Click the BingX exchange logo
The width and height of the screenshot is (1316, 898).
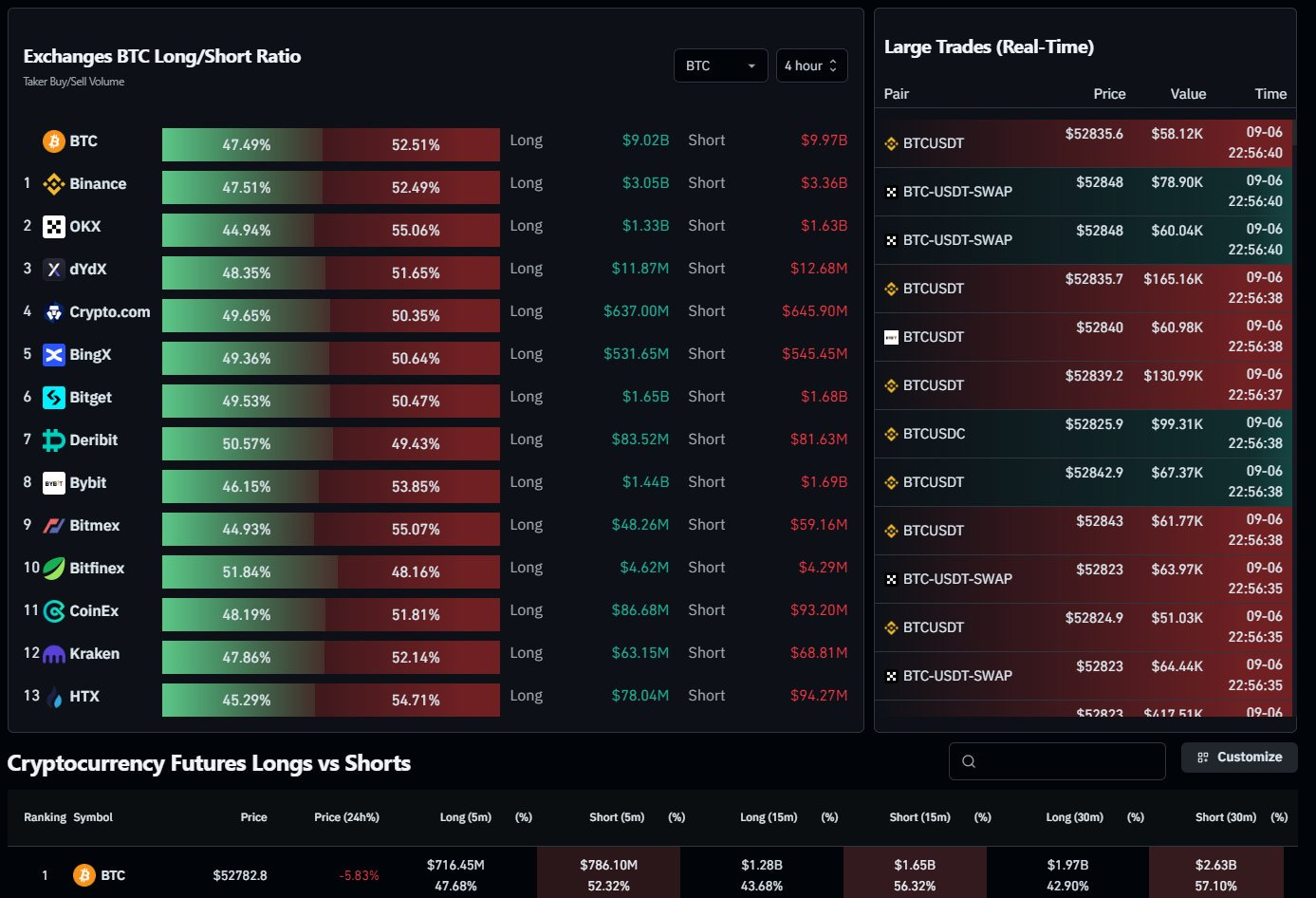[x=54, y=355]
